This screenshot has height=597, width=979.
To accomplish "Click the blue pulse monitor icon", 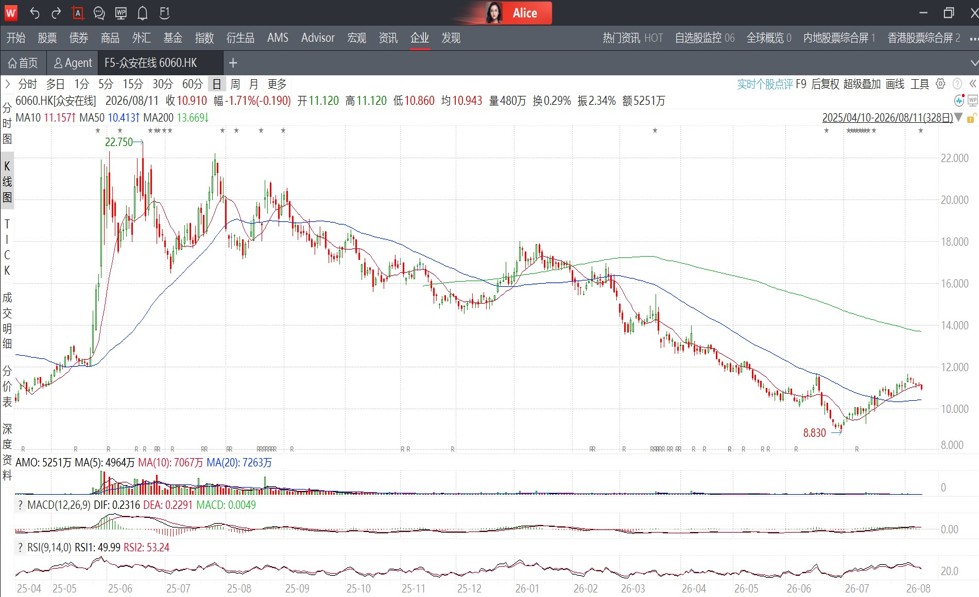I will [959, 100].
